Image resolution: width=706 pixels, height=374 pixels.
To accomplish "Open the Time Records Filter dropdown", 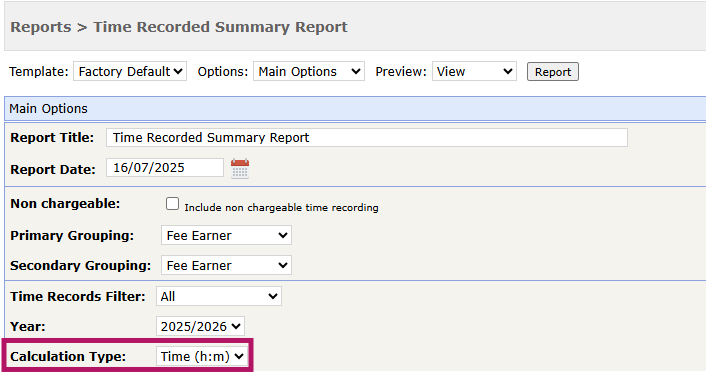I will click(x=219, y=296).
